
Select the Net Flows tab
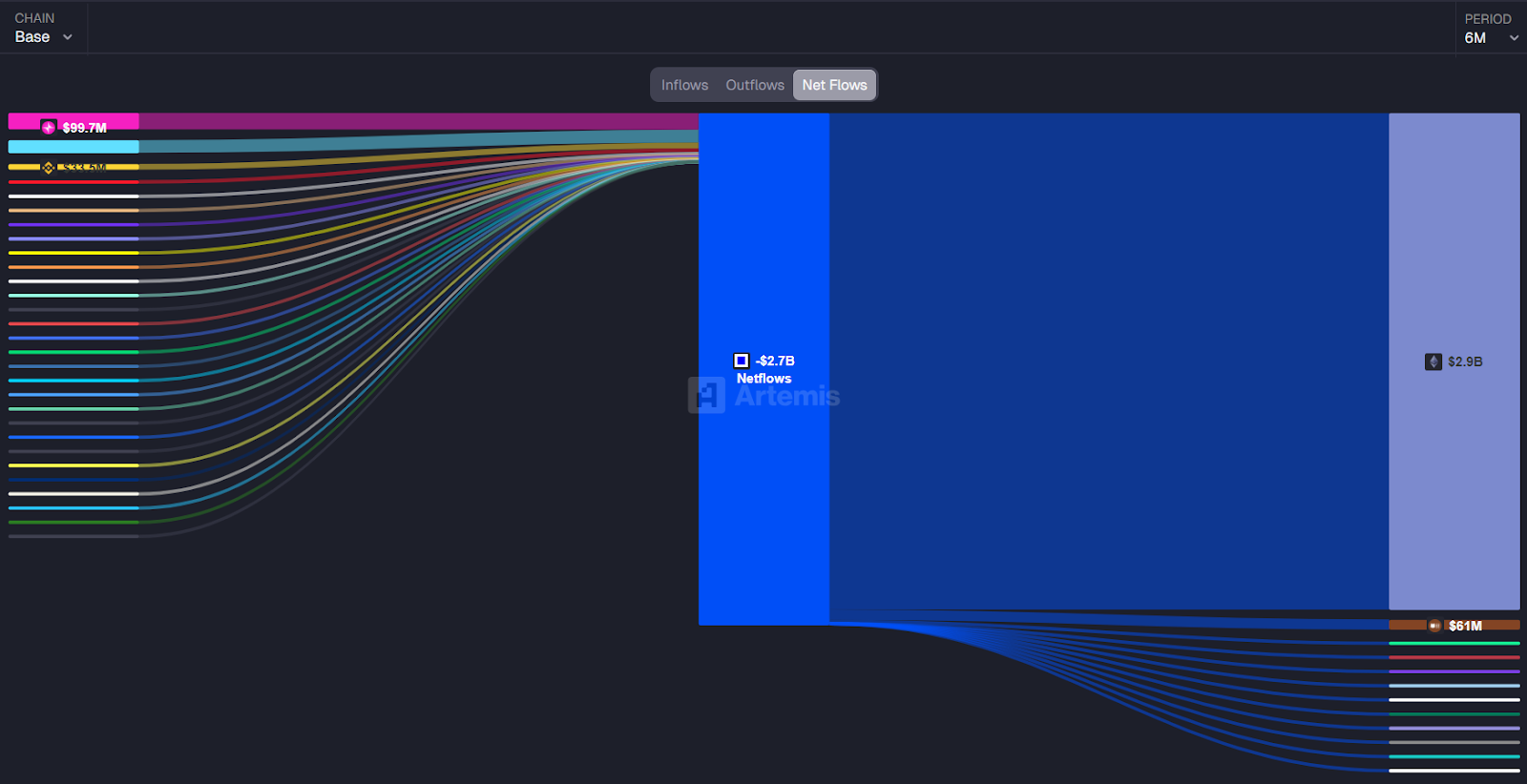[x=834, y=85]
